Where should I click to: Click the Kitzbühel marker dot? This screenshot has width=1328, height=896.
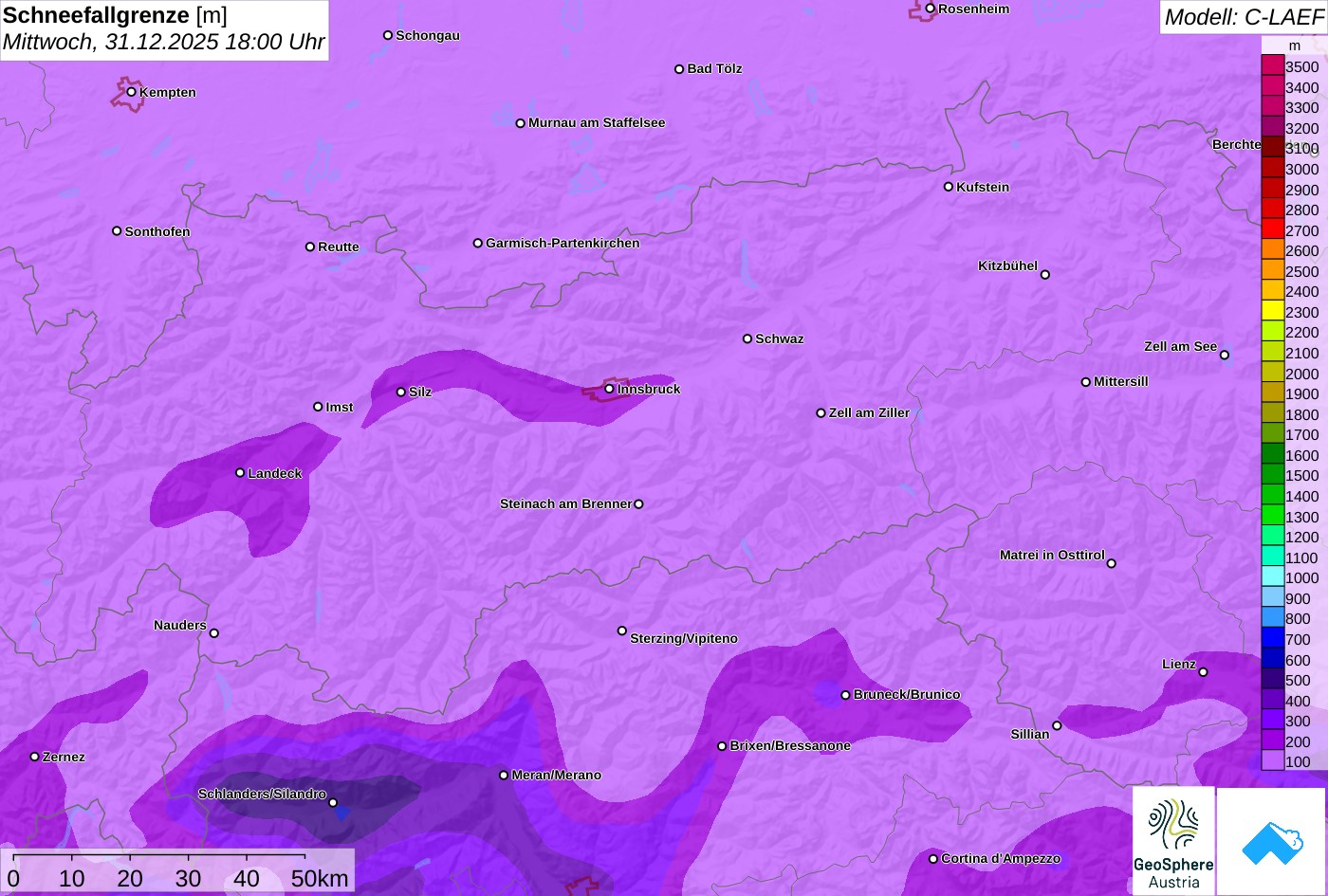click(1045, 275)
